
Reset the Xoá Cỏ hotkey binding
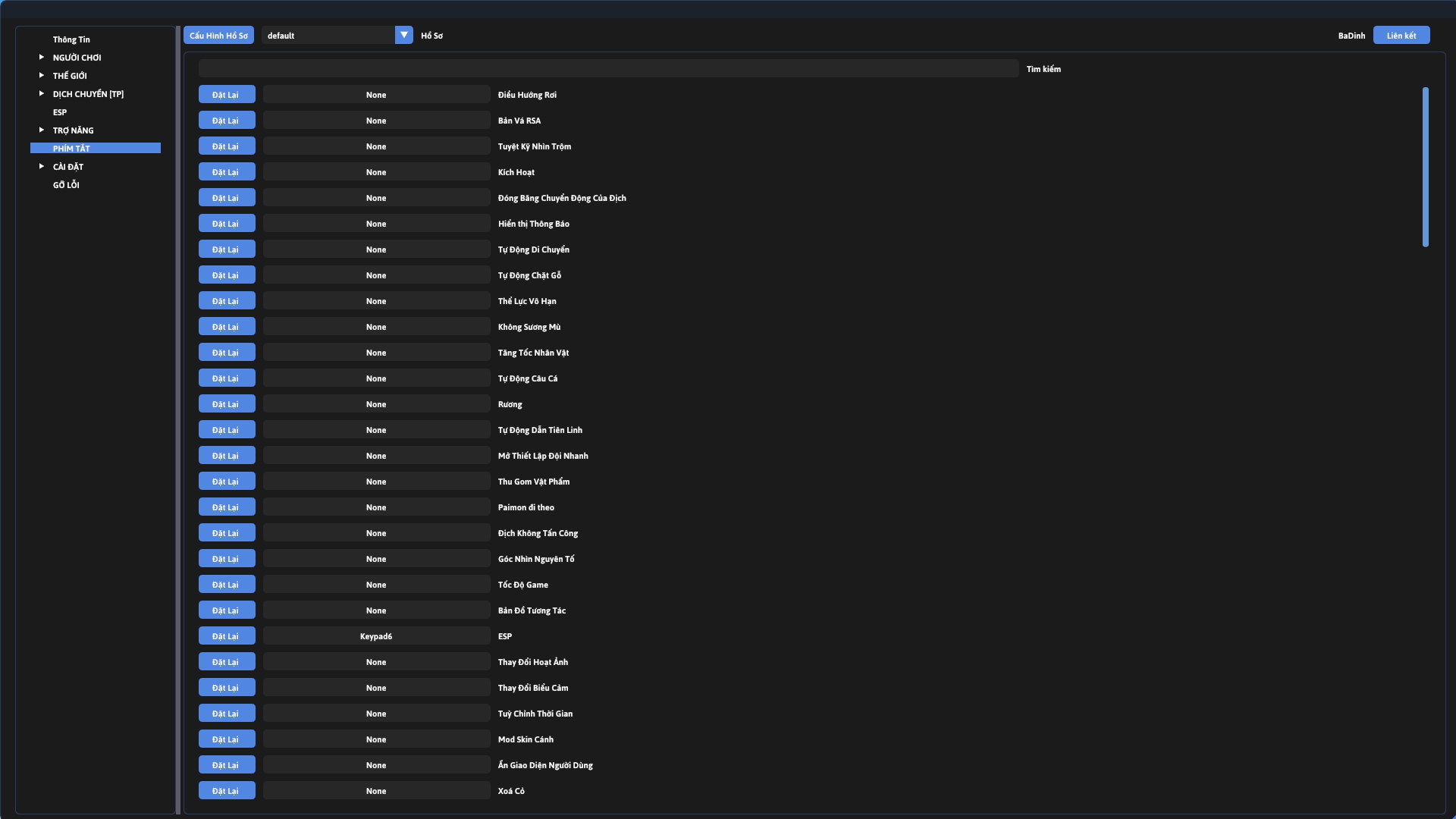pyautogui.click(x=226, y=791)
